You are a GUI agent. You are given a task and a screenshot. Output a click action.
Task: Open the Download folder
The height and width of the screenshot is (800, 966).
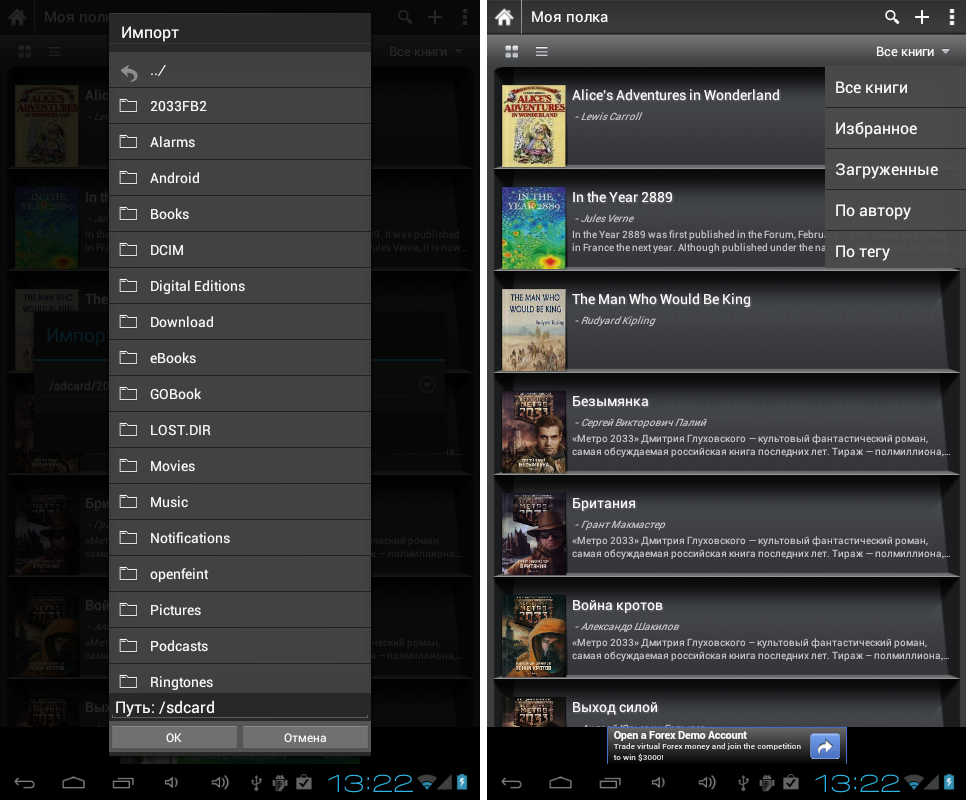240,322
